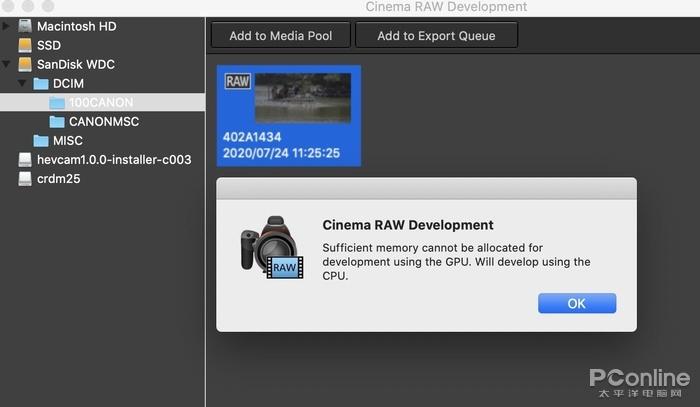The height and width of the screenshot is (407, 700).
Task: Click the RAW badge on the clip
Action: [x=238, y=81]
